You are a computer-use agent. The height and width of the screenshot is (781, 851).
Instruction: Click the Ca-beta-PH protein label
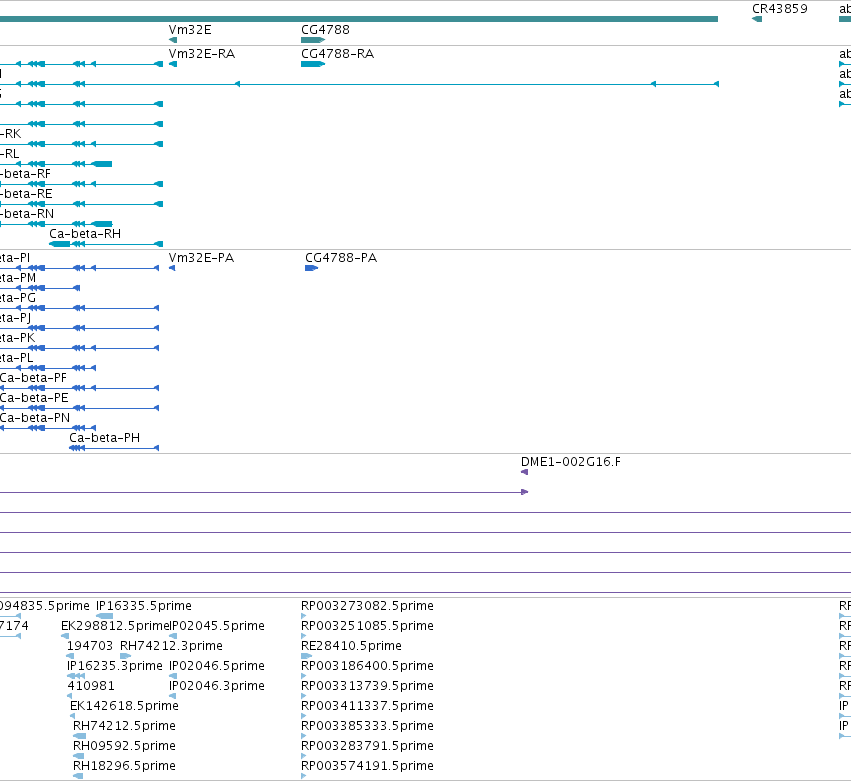[x=104, y=438]
